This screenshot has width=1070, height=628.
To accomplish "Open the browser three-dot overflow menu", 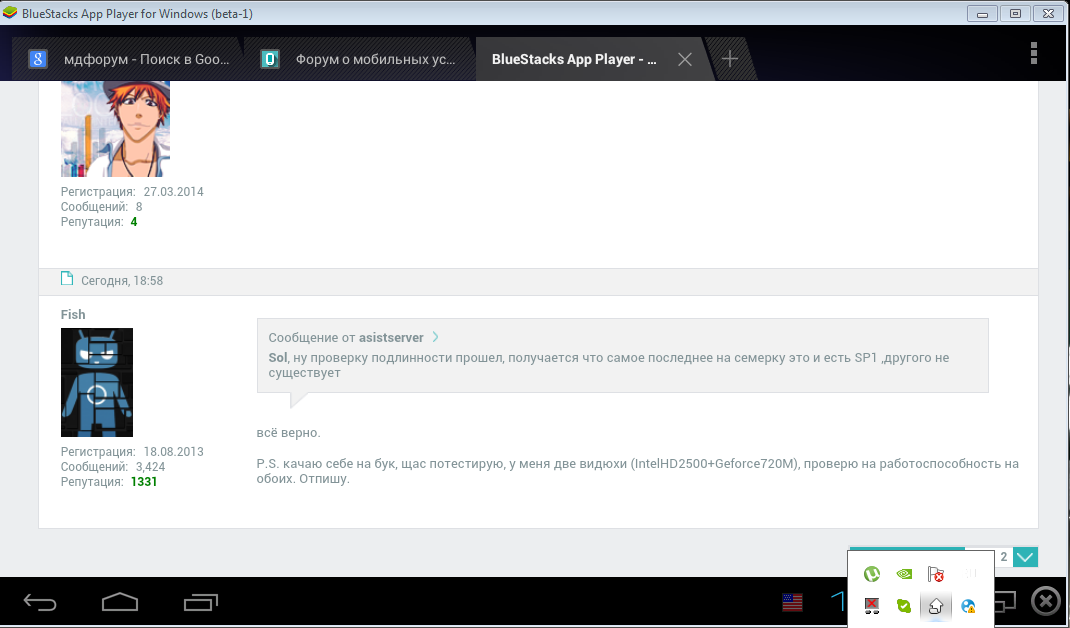I will (1034, 53).
